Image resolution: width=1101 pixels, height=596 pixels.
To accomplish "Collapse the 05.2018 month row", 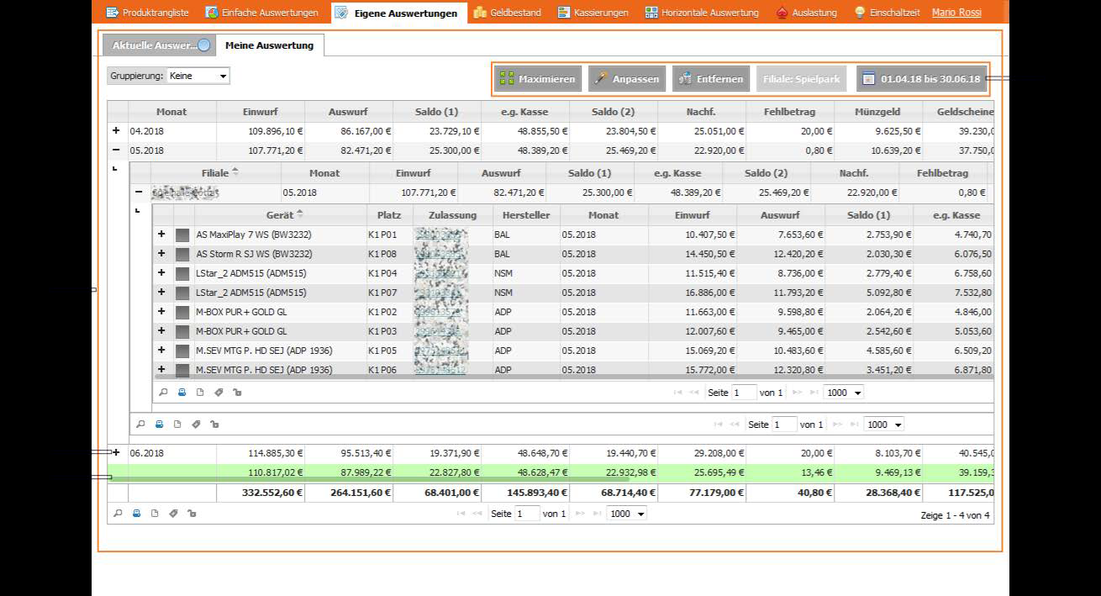I will 116,150.
